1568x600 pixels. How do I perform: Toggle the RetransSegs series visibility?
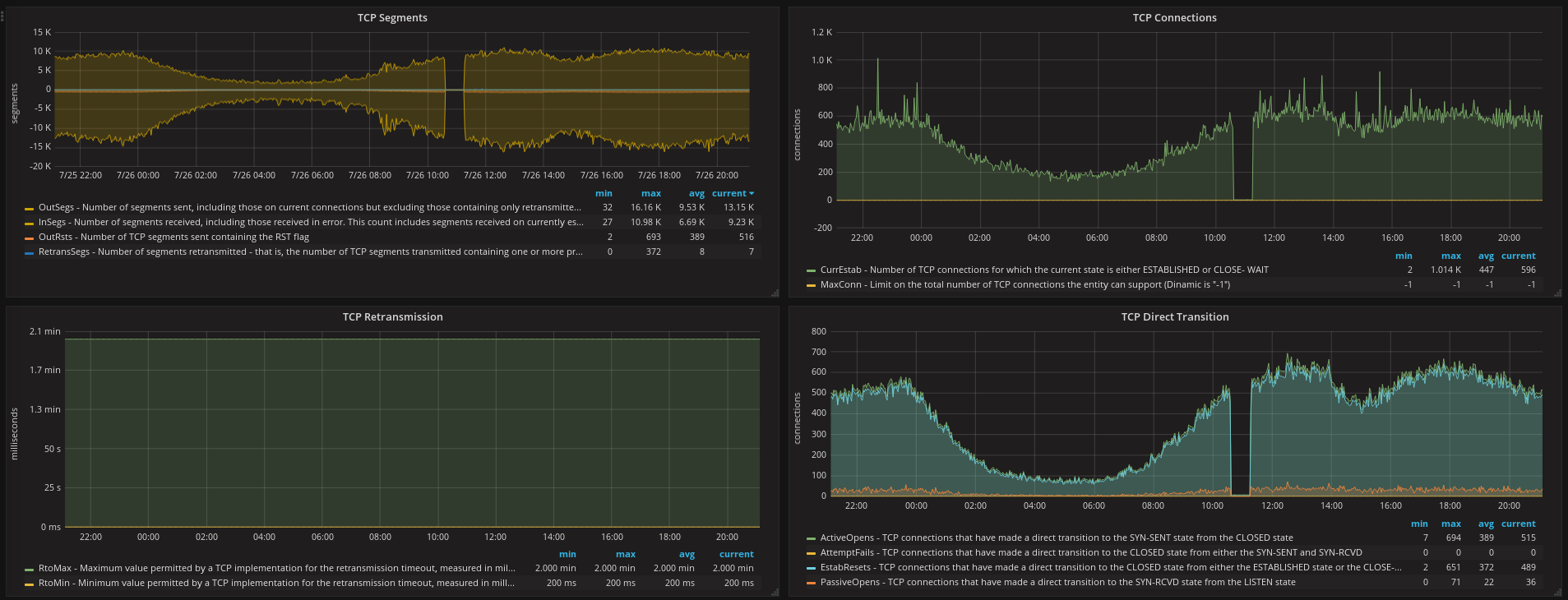pos(311,252)
